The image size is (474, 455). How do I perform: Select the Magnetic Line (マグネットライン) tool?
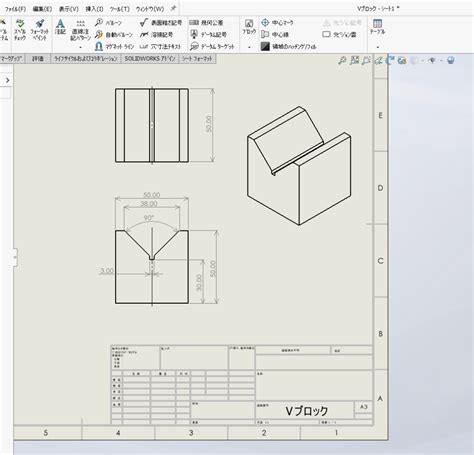(114, 46)
